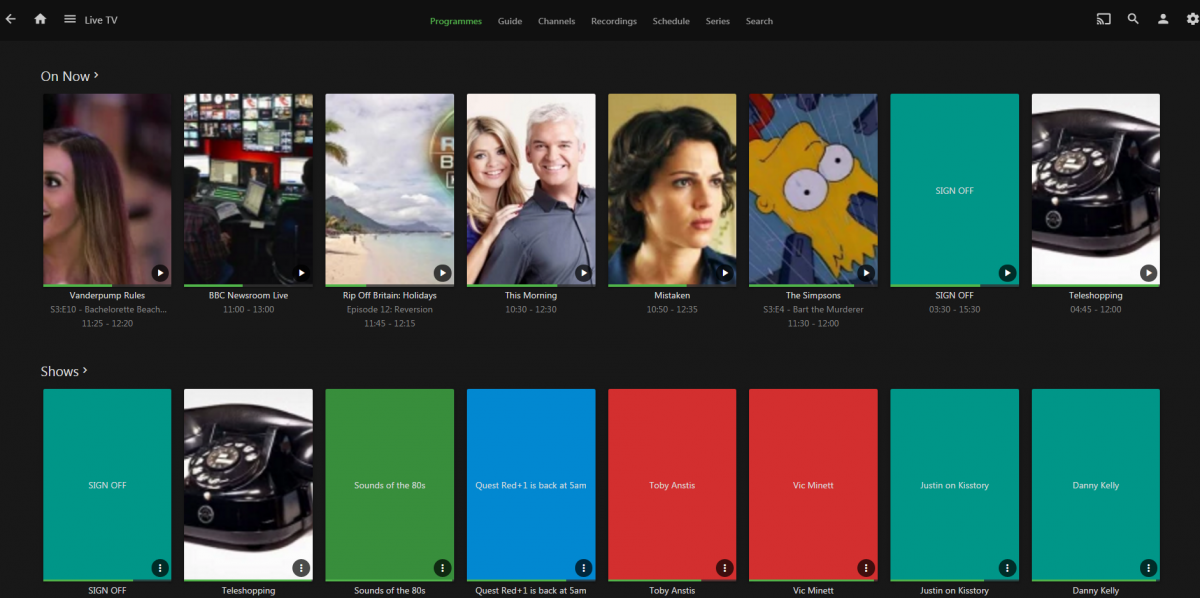1200x598 pixels.
Task: Open the hamburger menu beside Live TV
Action: (70, 19)
